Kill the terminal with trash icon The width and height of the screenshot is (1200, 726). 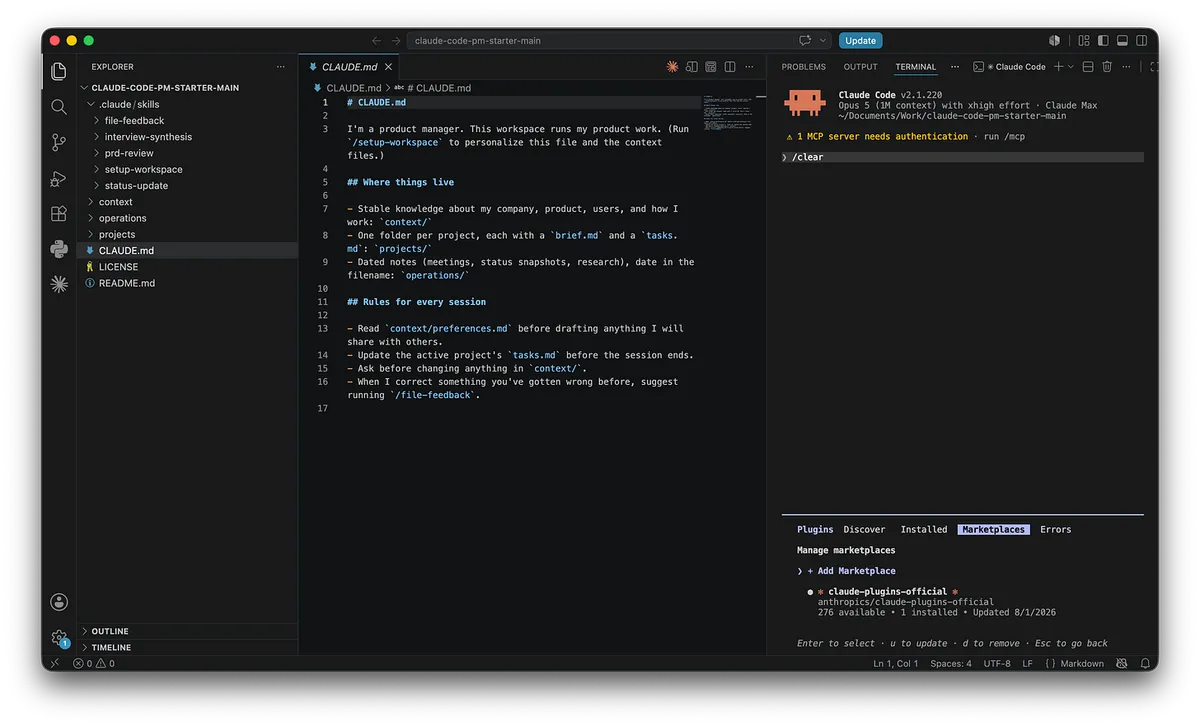tap(1107, 67)
